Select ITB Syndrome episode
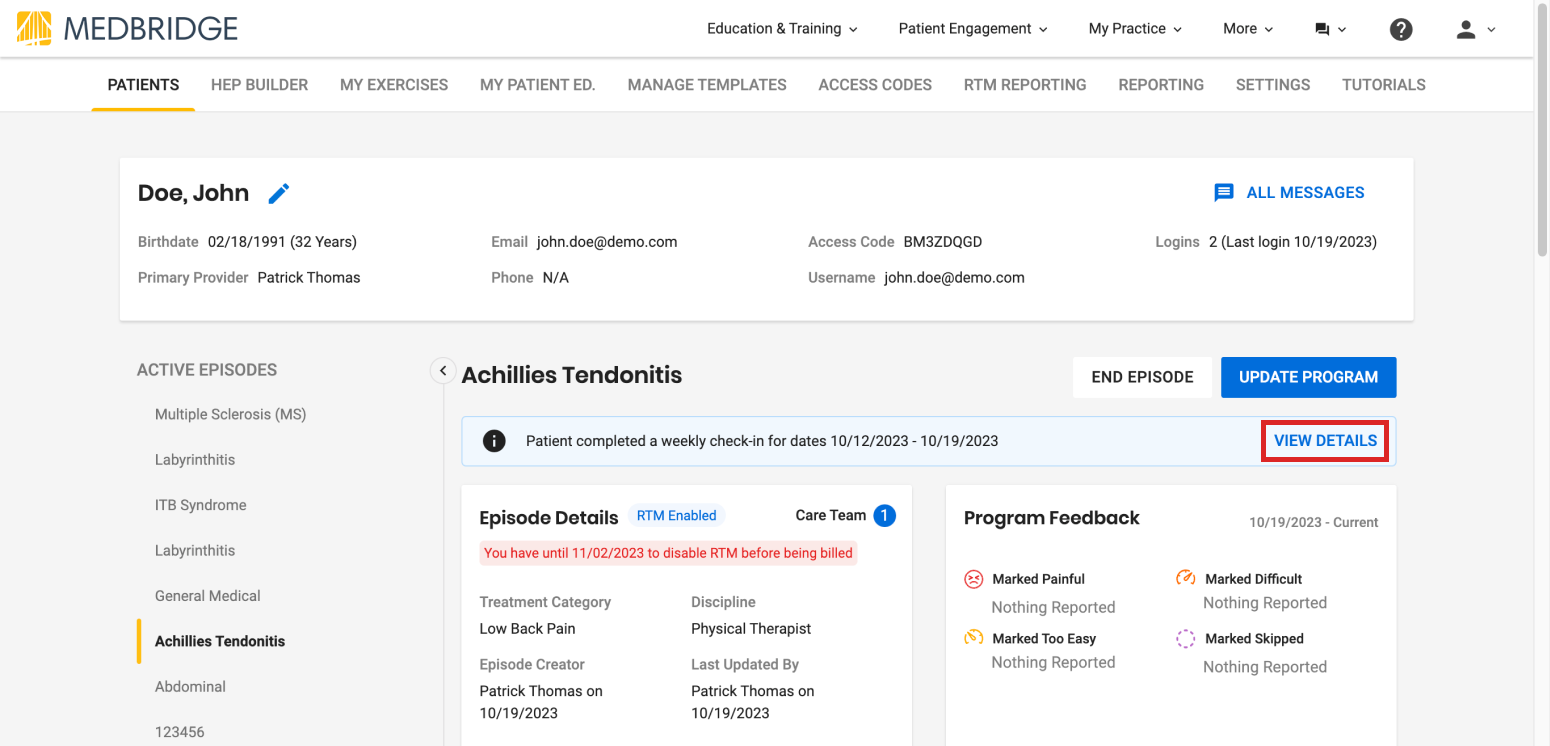1550x746 pixels. tap(200, 505)
